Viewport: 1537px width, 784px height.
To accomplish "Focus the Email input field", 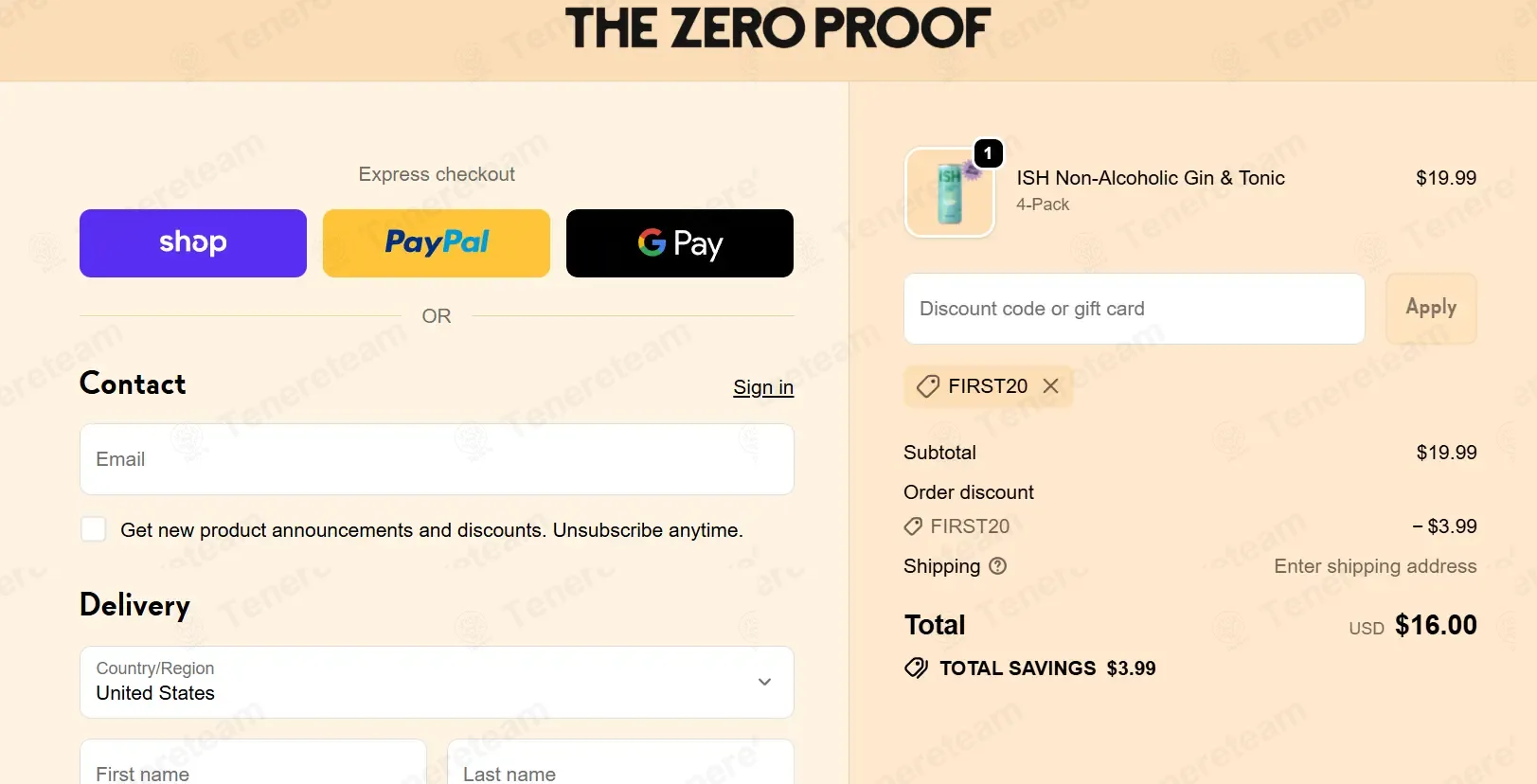I will click(x=437, y=459).
